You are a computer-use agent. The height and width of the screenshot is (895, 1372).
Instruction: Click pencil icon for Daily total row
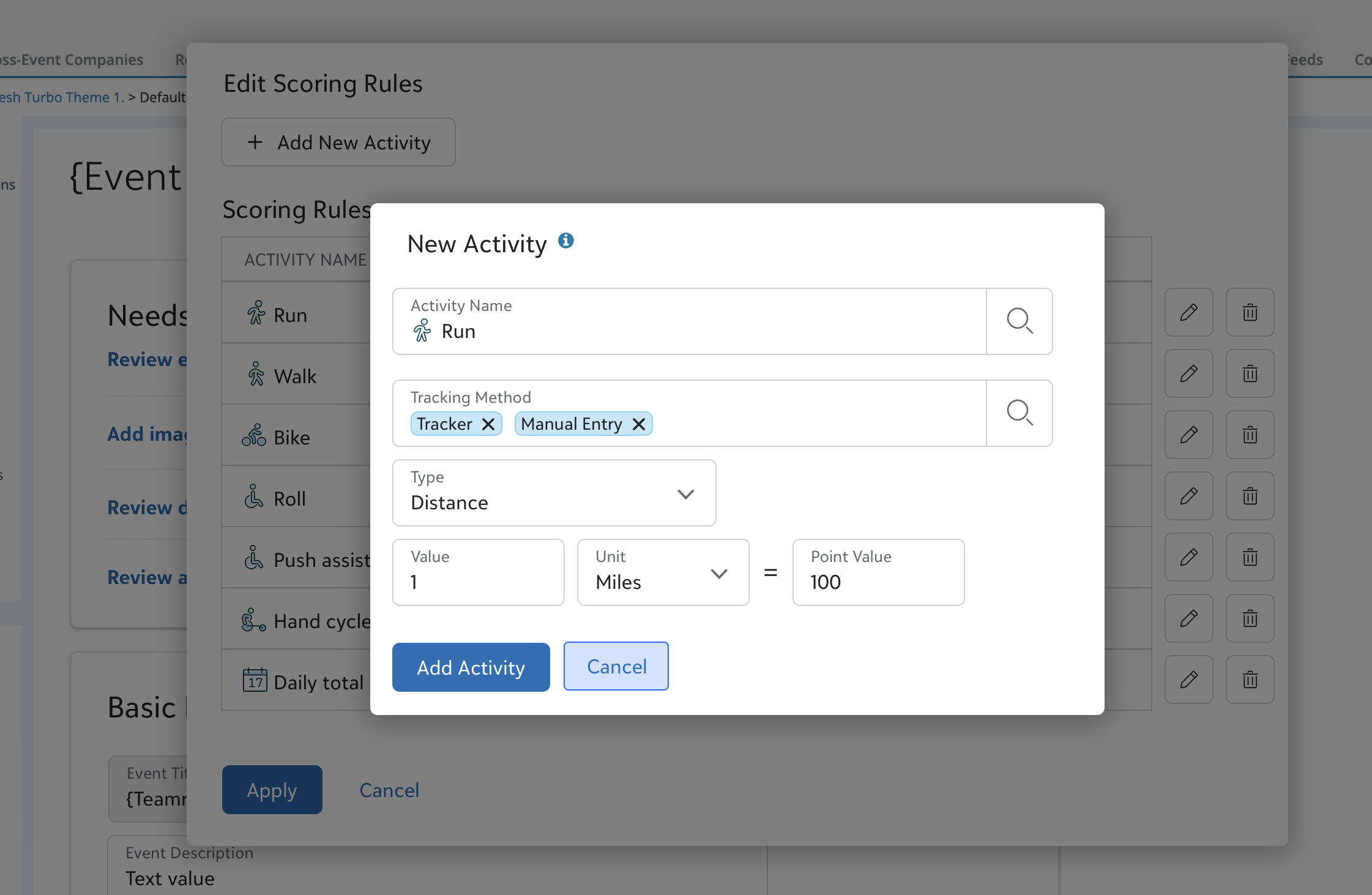(1188, 680)
